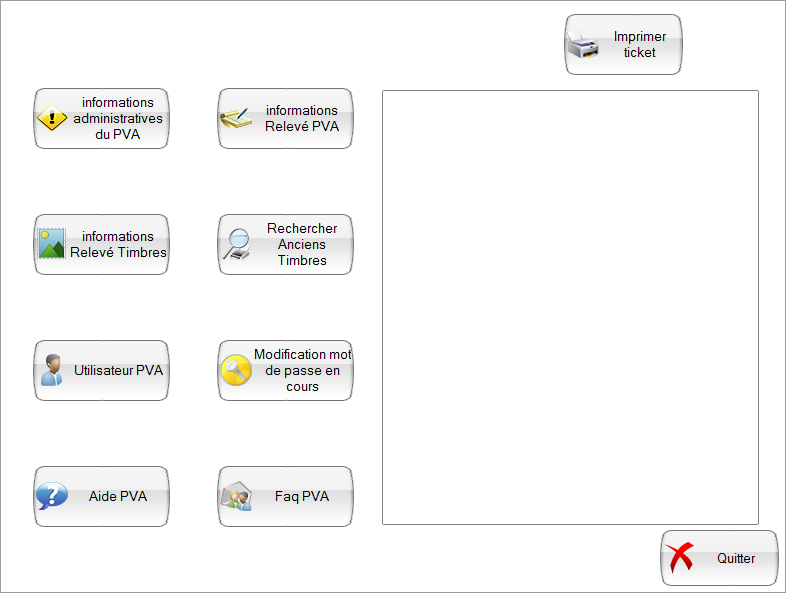Viewport: 786px width, 593px height.
Task: Choose Modification mot de passe en cours
Action: pyautogui.click(x=302, y=370)
